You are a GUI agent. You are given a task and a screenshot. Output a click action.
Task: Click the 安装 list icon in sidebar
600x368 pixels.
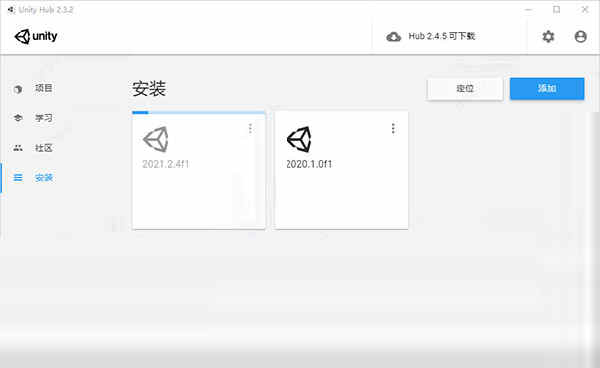[18, 177]
